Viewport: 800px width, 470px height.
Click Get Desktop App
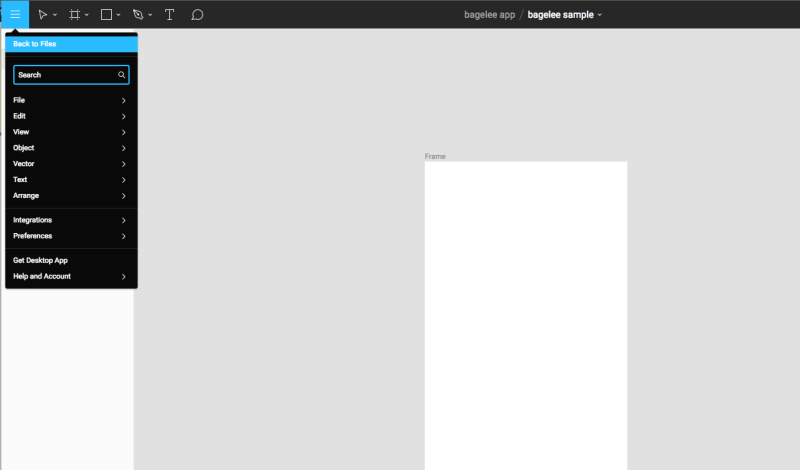coord(71,260)
